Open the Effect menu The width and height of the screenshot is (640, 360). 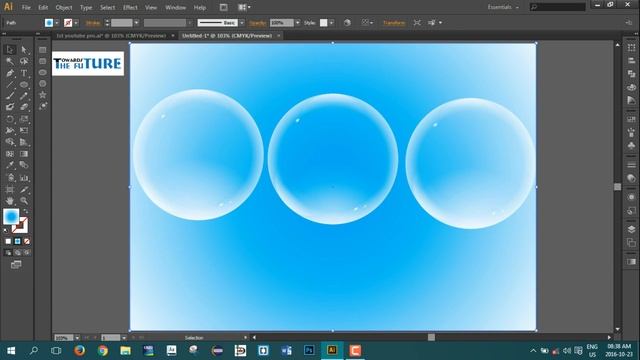(x=130, y=7)
